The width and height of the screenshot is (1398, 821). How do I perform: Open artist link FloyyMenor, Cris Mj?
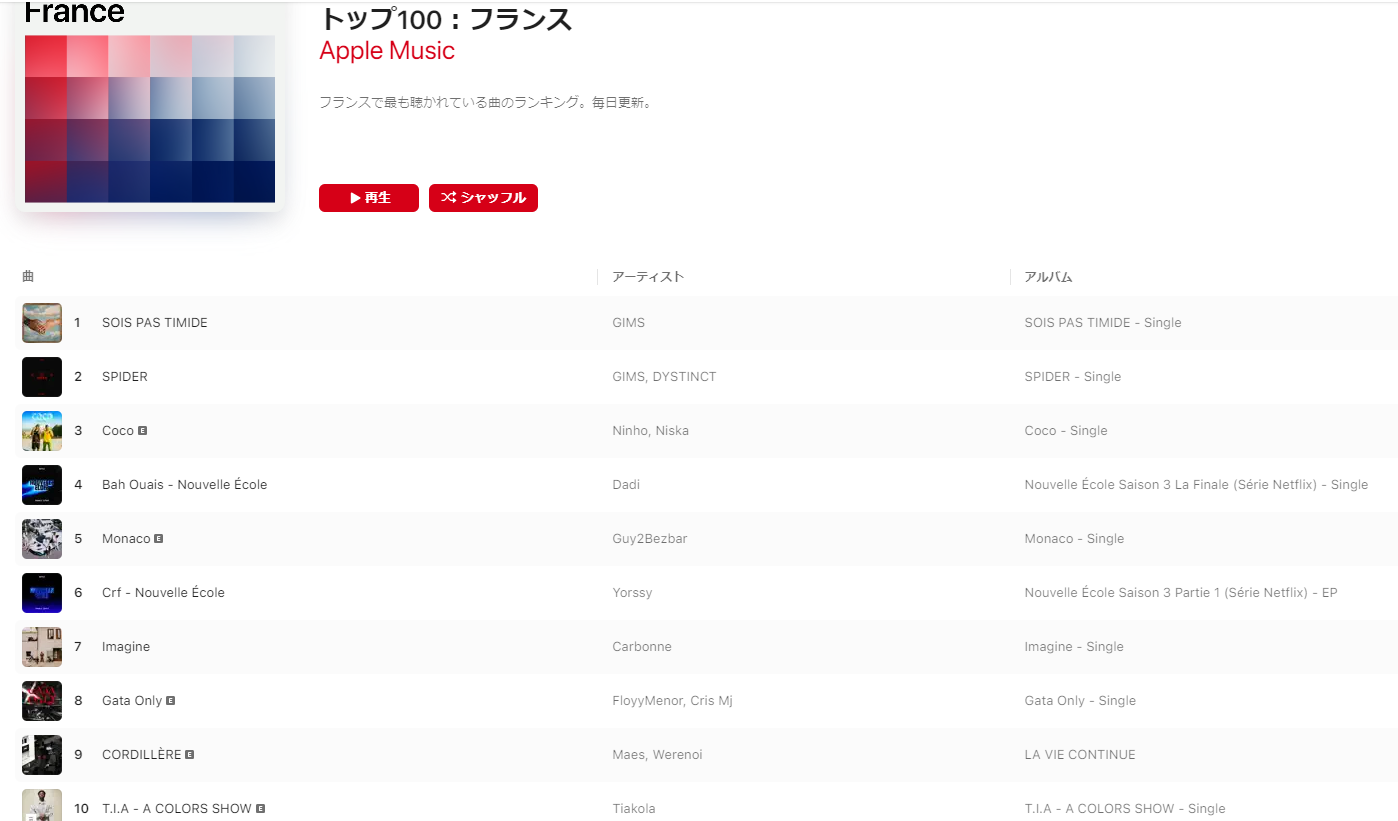(x=672, y=701)
